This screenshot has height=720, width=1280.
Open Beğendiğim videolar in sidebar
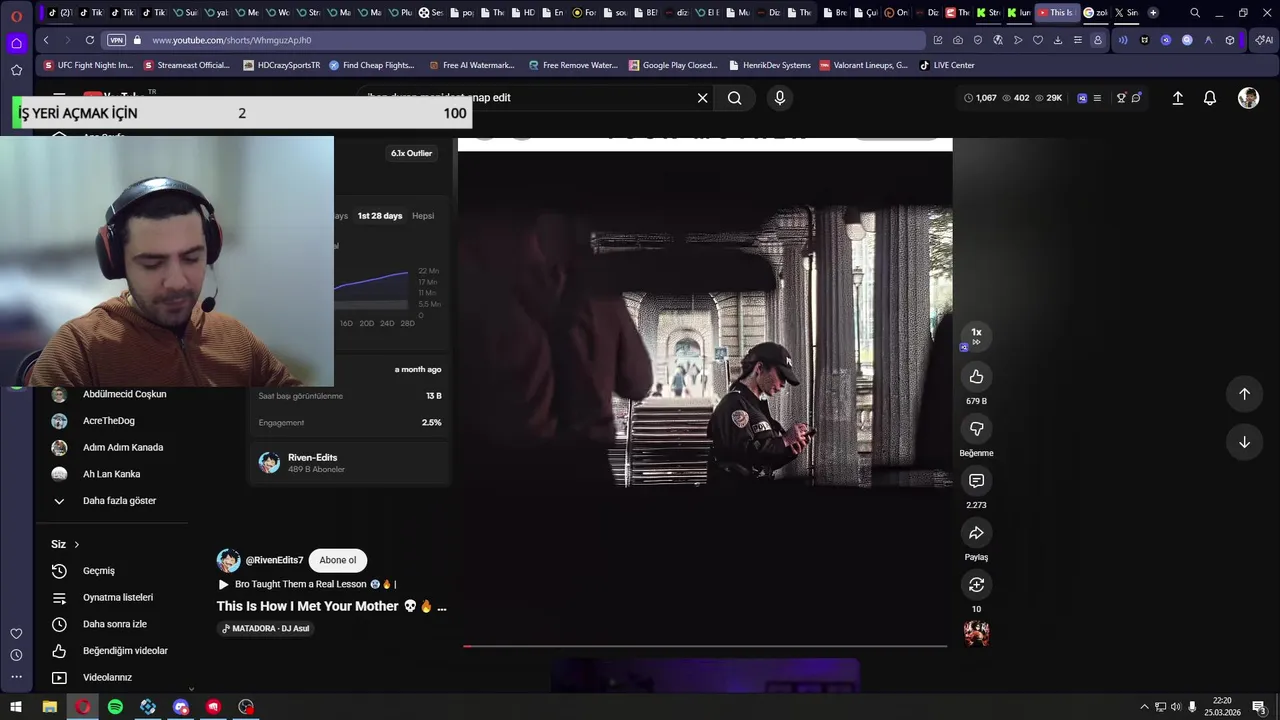click(125, 651)
